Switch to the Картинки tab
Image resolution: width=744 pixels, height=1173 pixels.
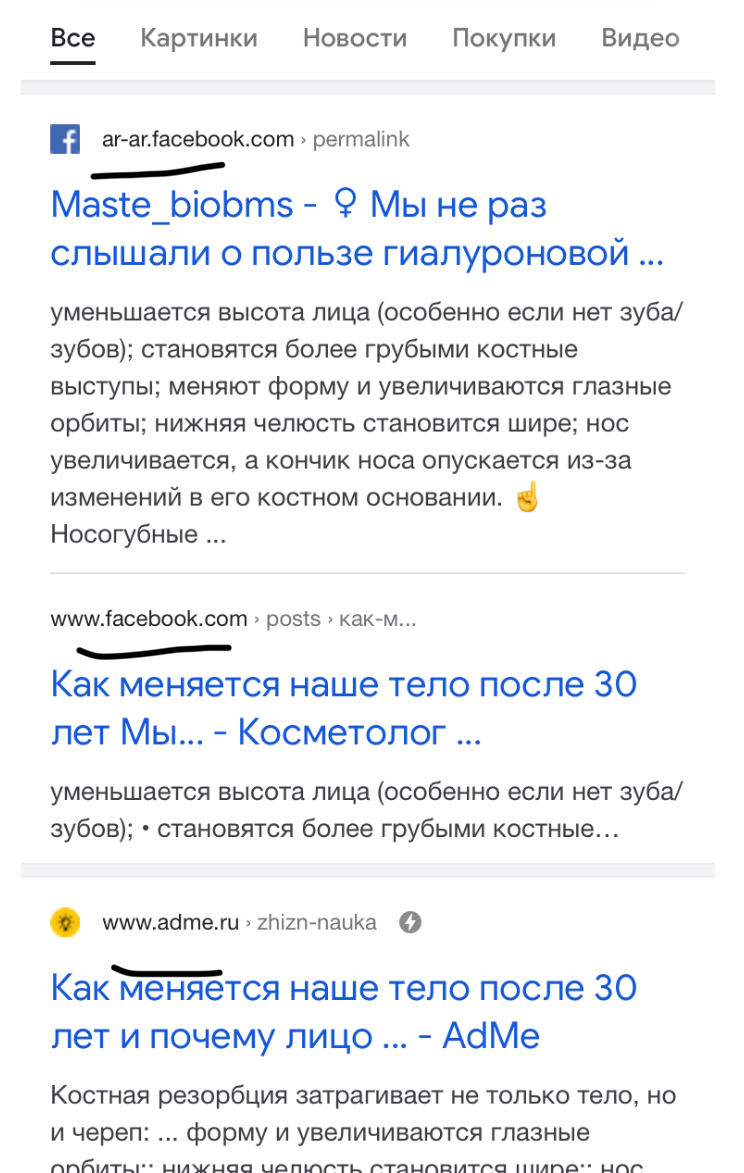[x=199, y=38]
